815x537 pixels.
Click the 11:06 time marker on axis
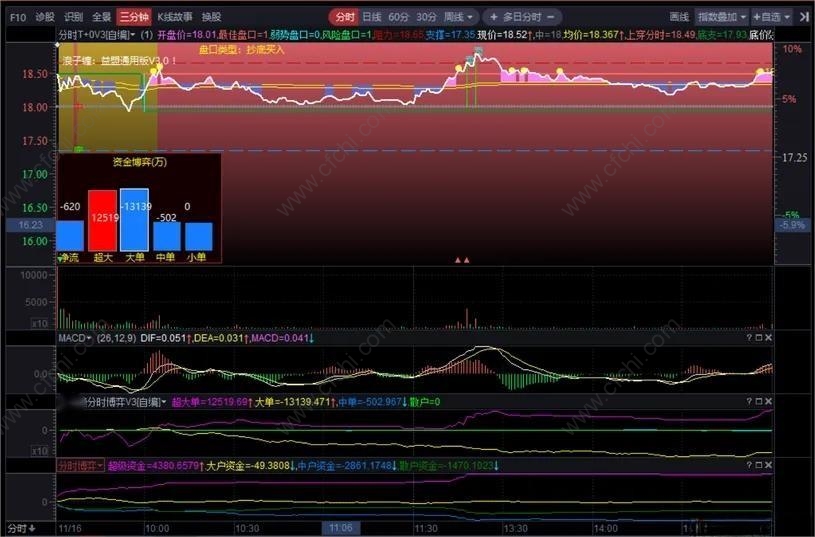pyautogui.click(x=340, y=528)
